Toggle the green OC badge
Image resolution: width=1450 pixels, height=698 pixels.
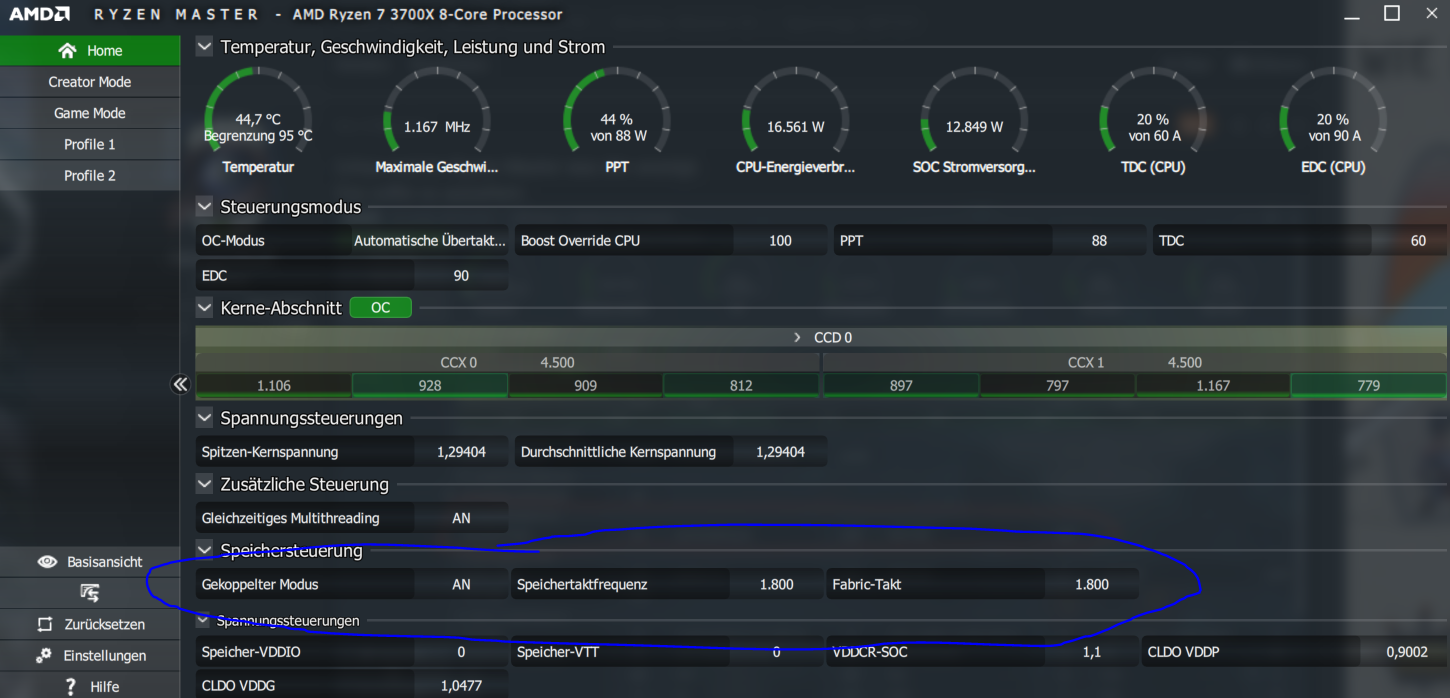pyautogui.click(x=381, y=307)
